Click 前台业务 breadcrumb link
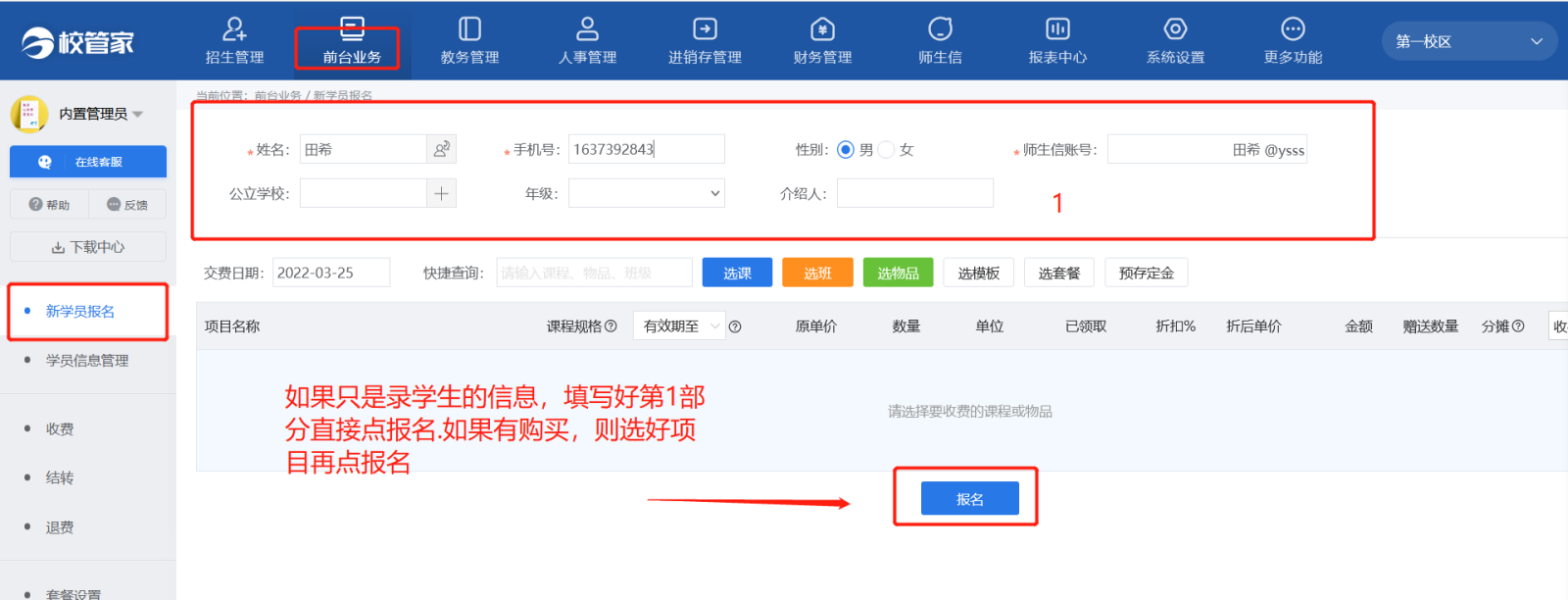 277,96
